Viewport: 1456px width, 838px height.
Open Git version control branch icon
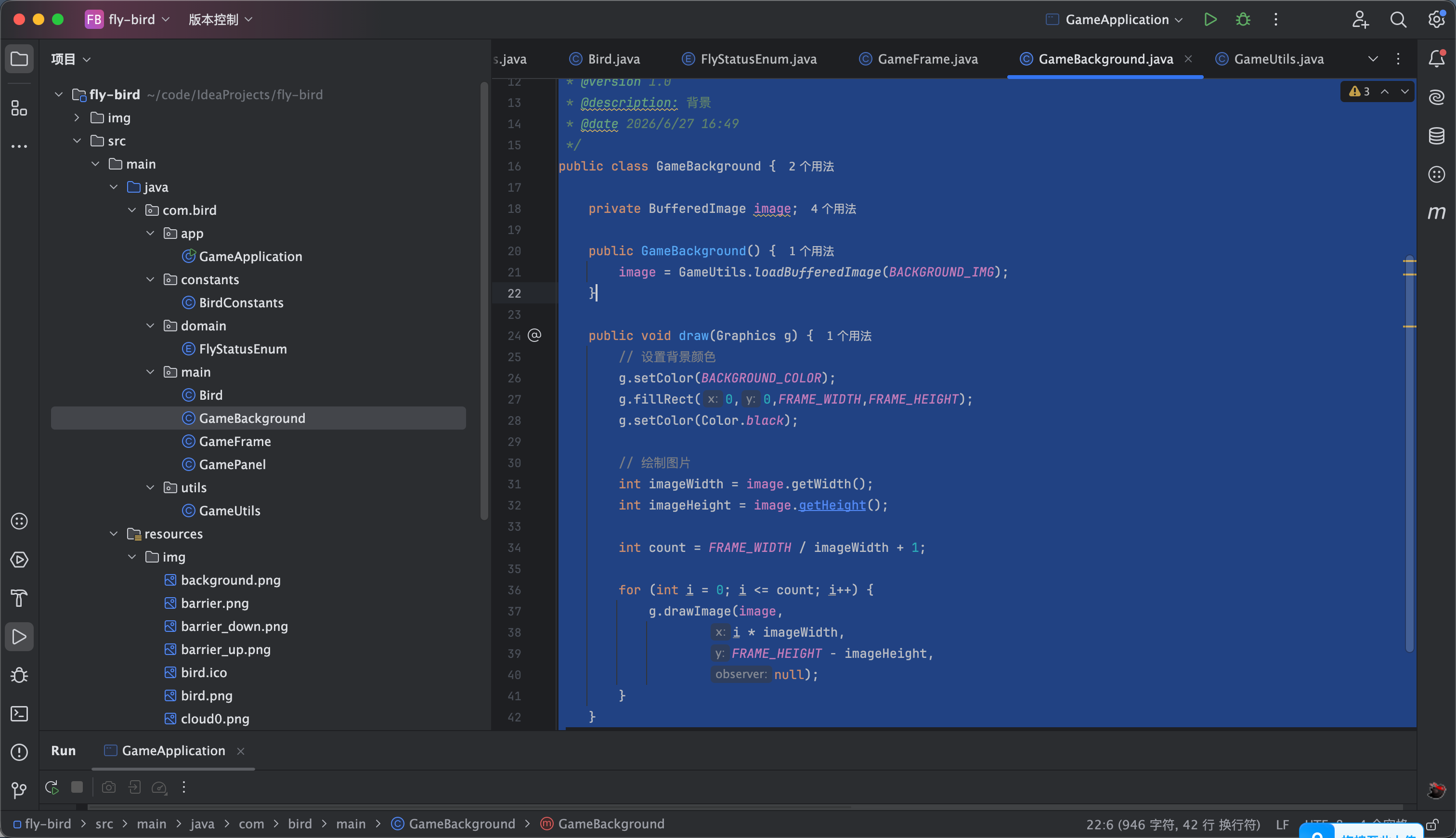(19, 790)
